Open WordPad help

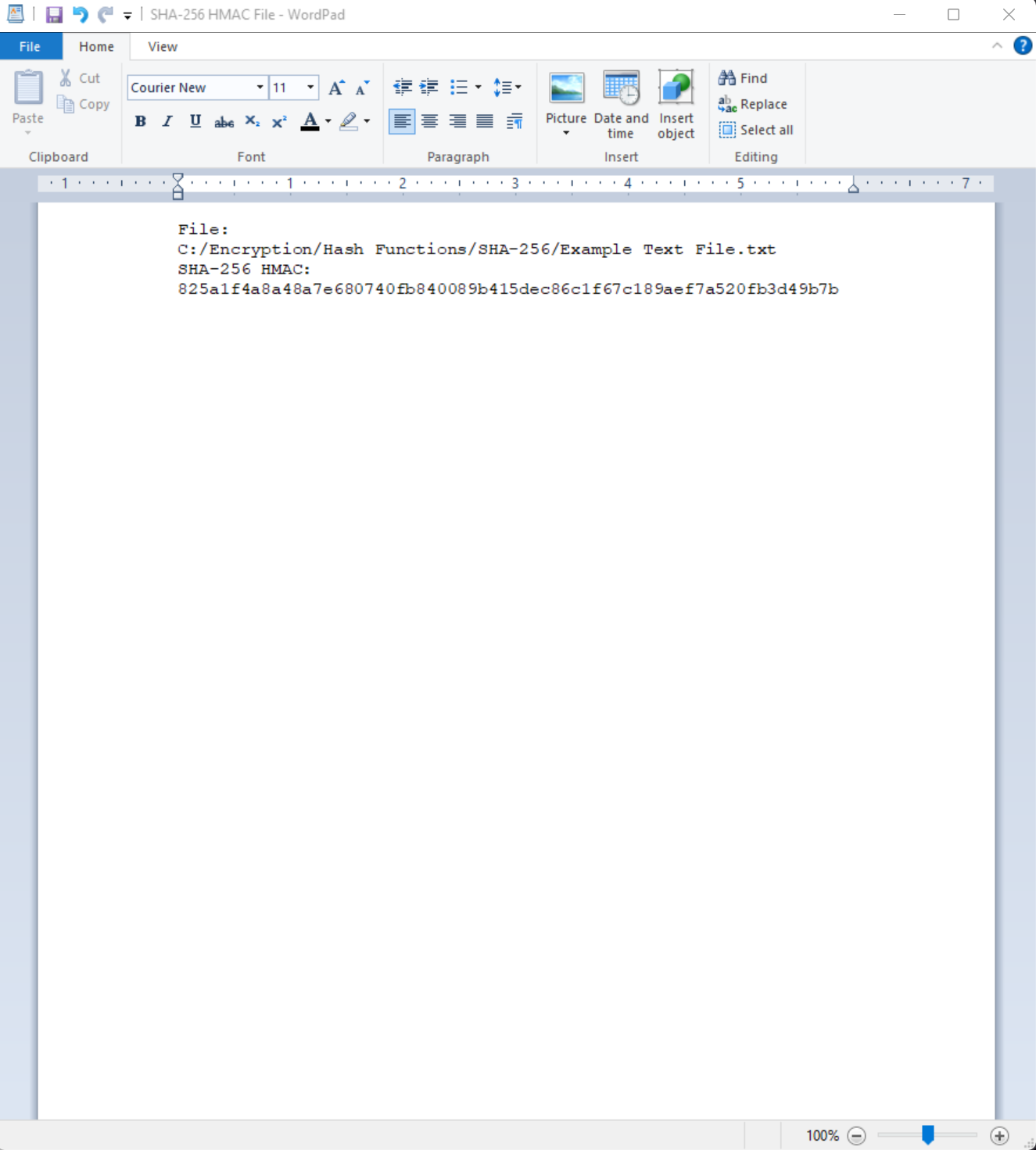1021,46
